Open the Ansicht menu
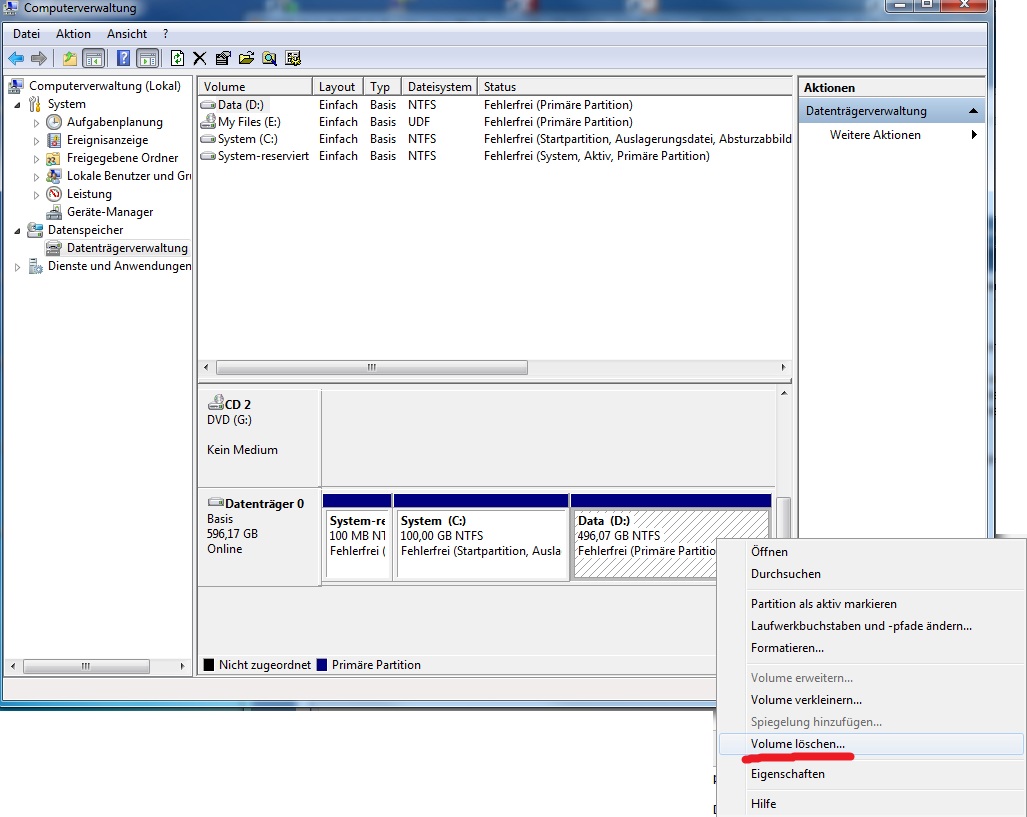Viewport: 1027px width, 817px height. point(127,34)
